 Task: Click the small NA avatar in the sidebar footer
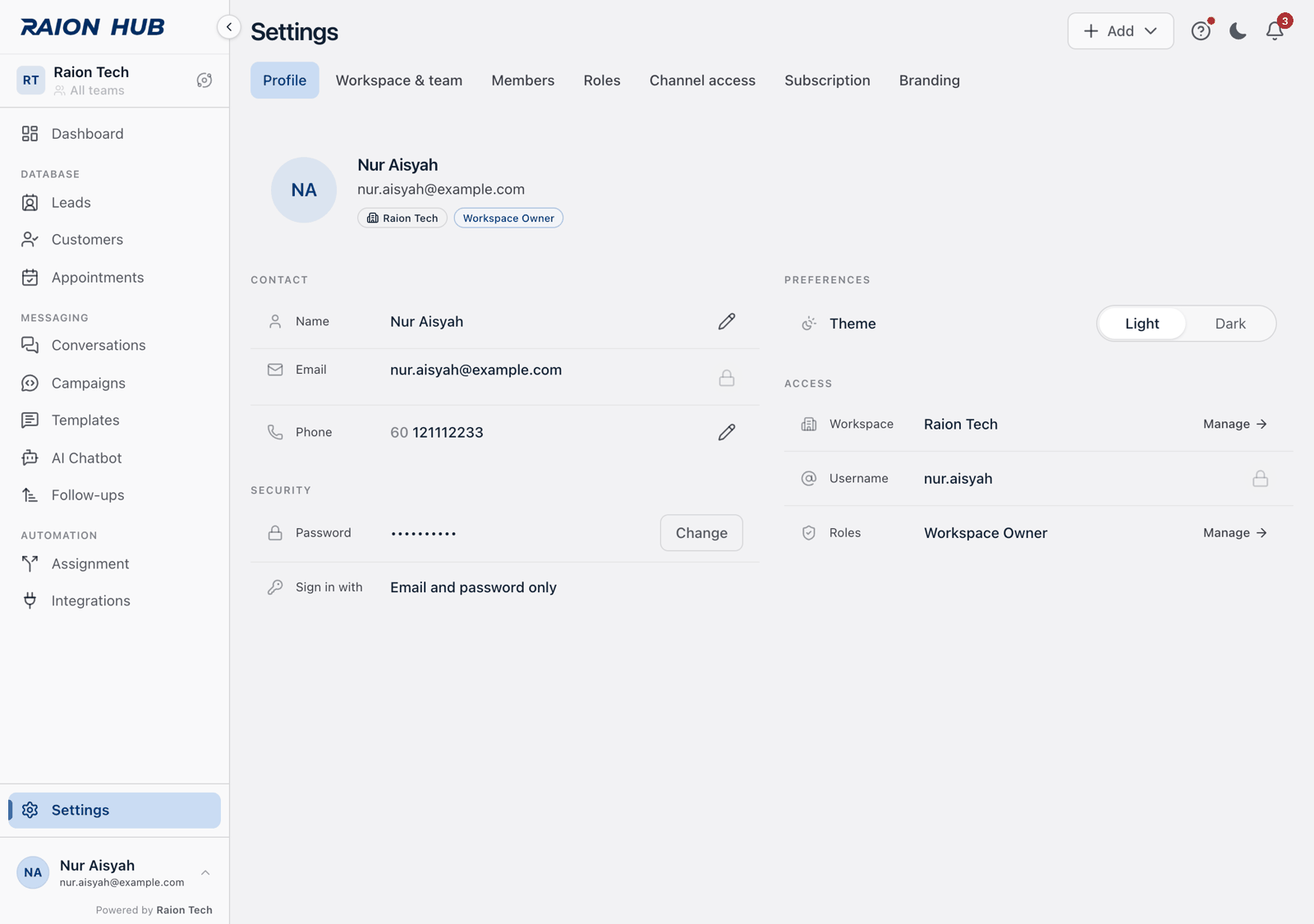pyautogui.click(x=33, y=873)
